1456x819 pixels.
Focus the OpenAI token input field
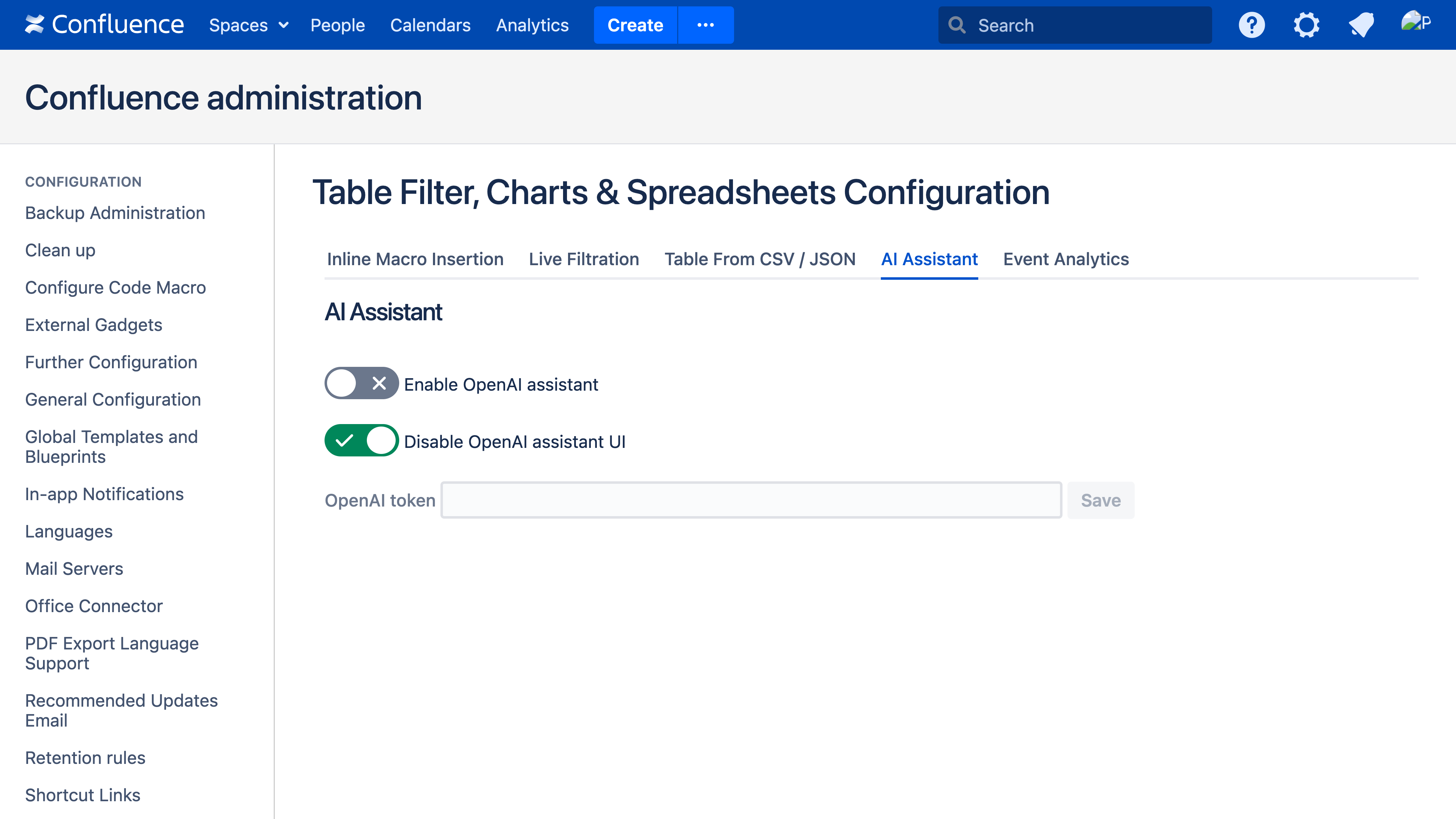pyautogui.click(x=751, y=500)
